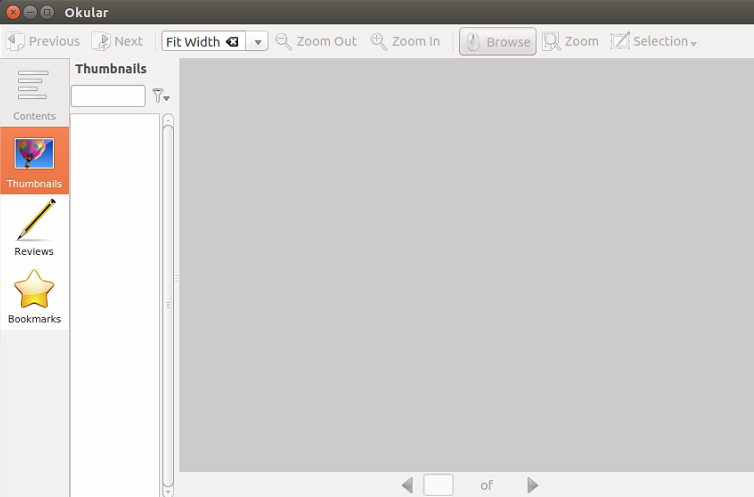This screenshot has height=497, width=754.
Task: Switch to the Thumbnails sidebar panel
Action: pyautogui.click(x=34, y=161)
